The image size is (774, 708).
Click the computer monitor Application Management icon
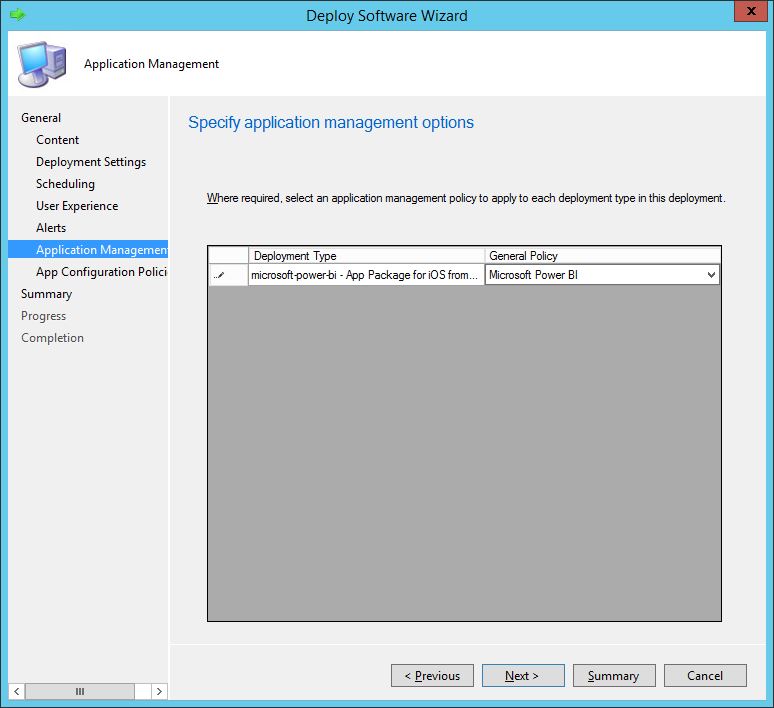41,64
